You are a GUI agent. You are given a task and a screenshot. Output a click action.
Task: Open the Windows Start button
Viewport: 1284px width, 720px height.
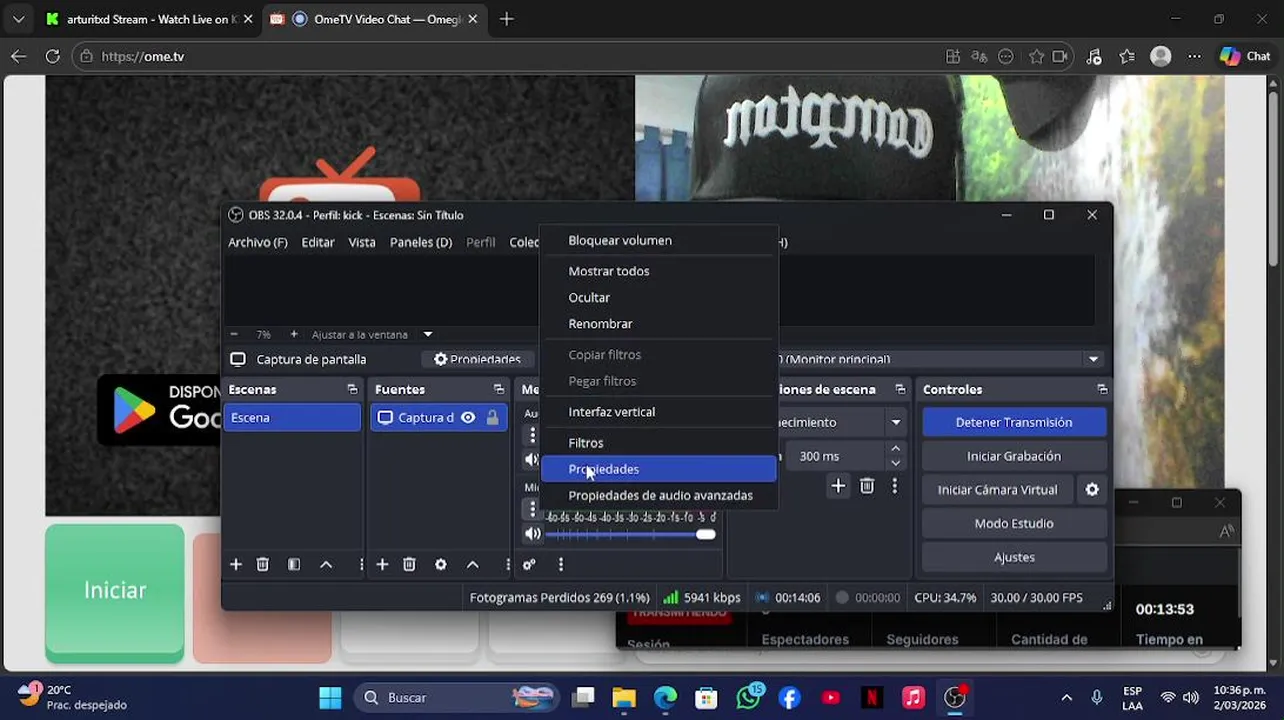coord(330,698)
